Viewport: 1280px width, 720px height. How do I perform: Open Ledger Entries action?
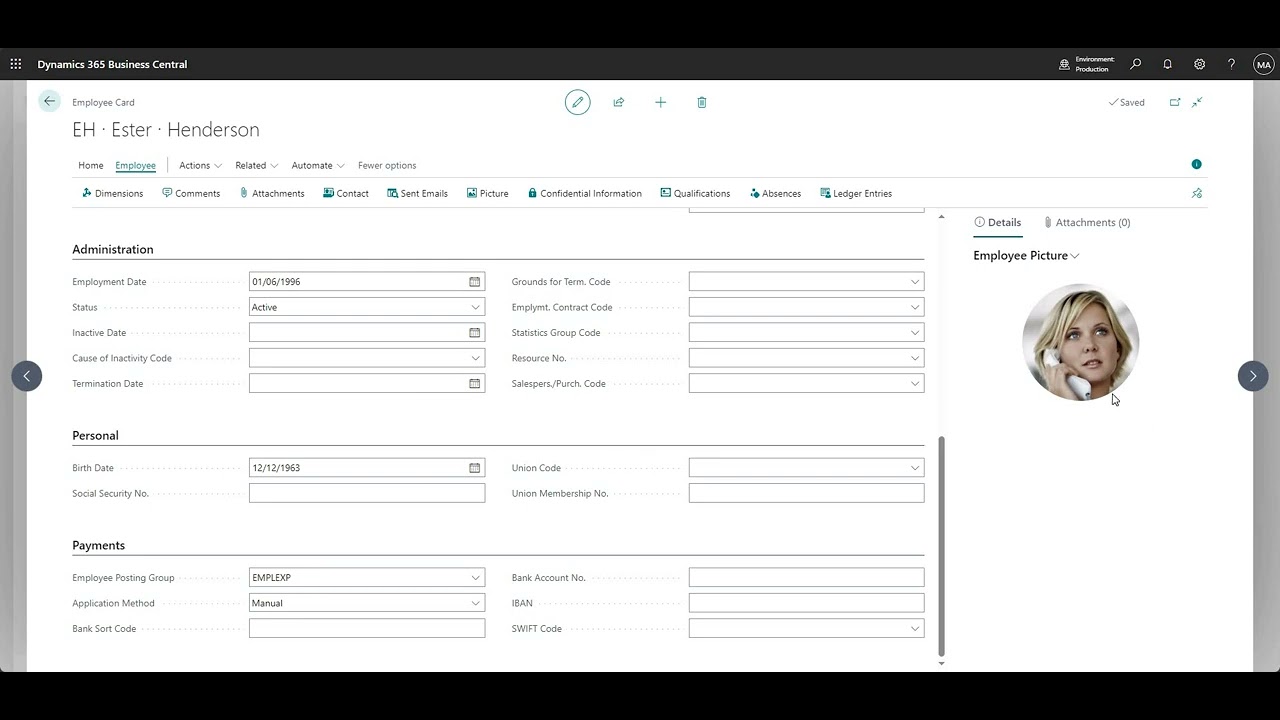pyautogui.click(x=855, y=193)
